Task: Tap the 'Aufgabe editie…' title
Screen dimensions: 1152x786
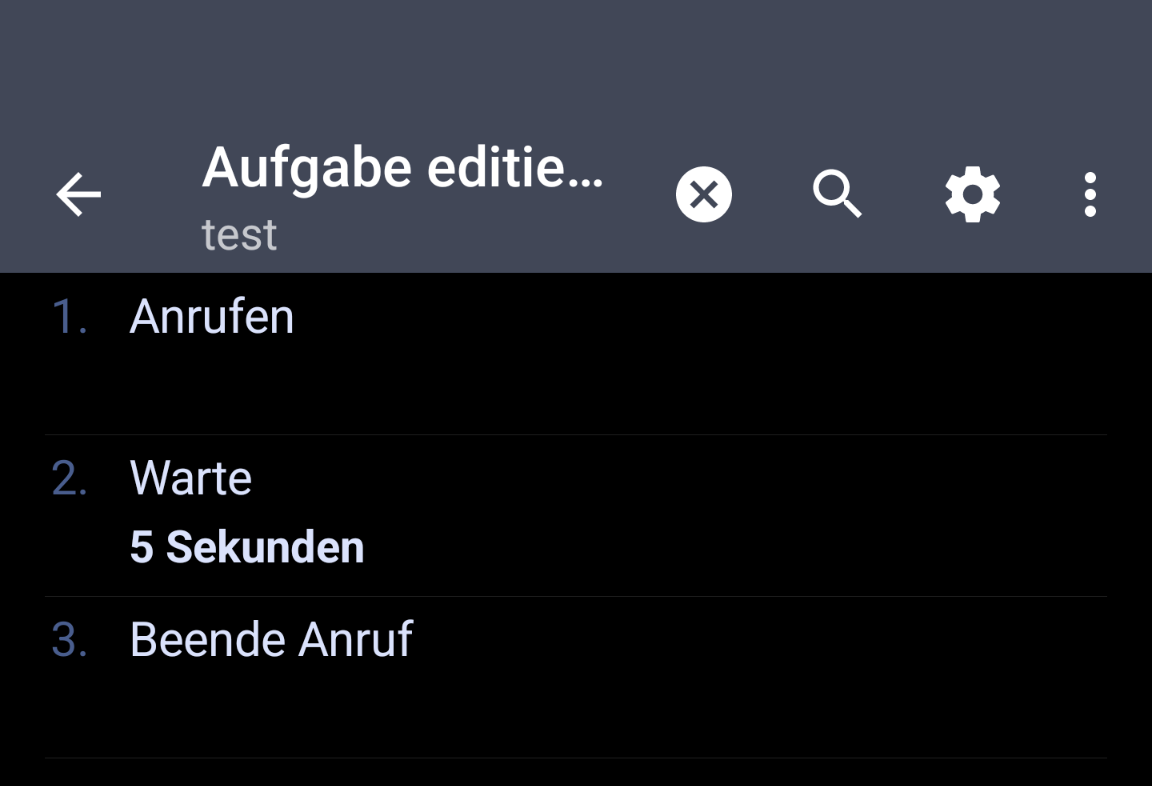Action: (402, 168)
